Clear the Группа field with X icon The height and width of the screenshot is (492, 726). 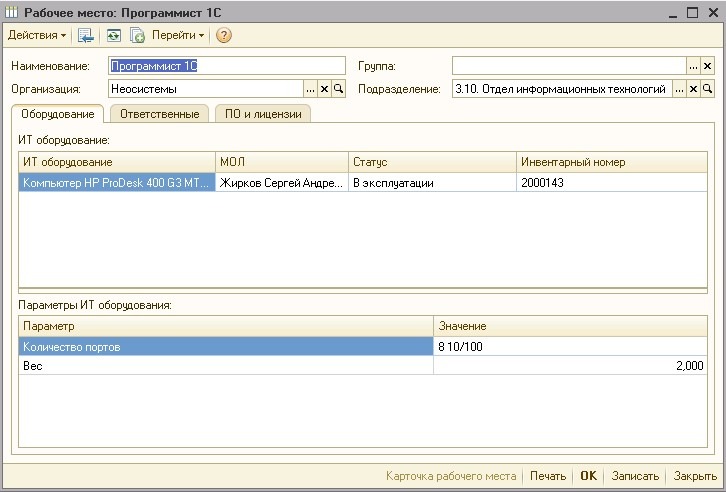[707, 66]
